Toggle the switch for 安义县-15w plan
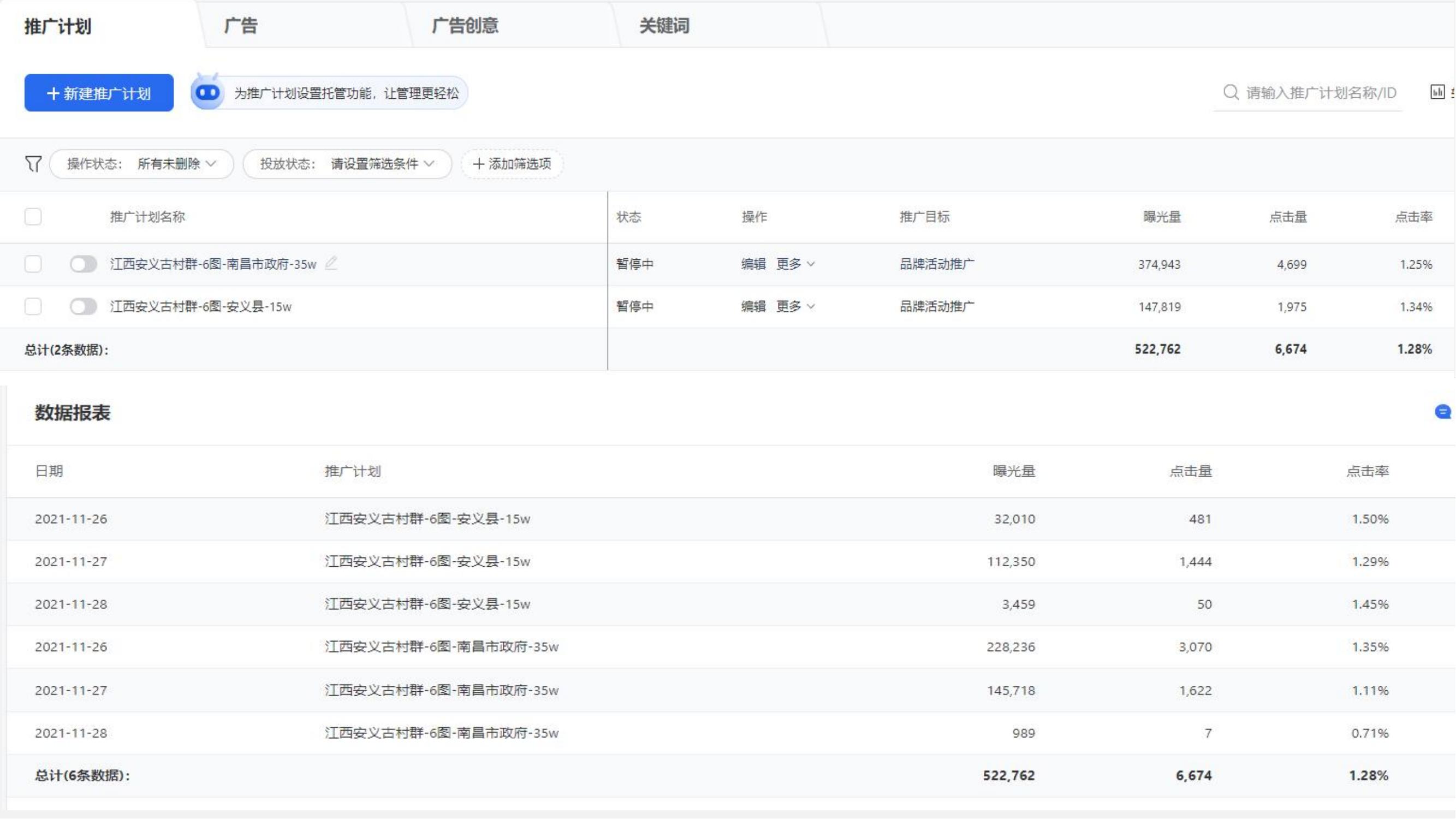The height and width of the screenshot is (819, 1456). (84, 306)
